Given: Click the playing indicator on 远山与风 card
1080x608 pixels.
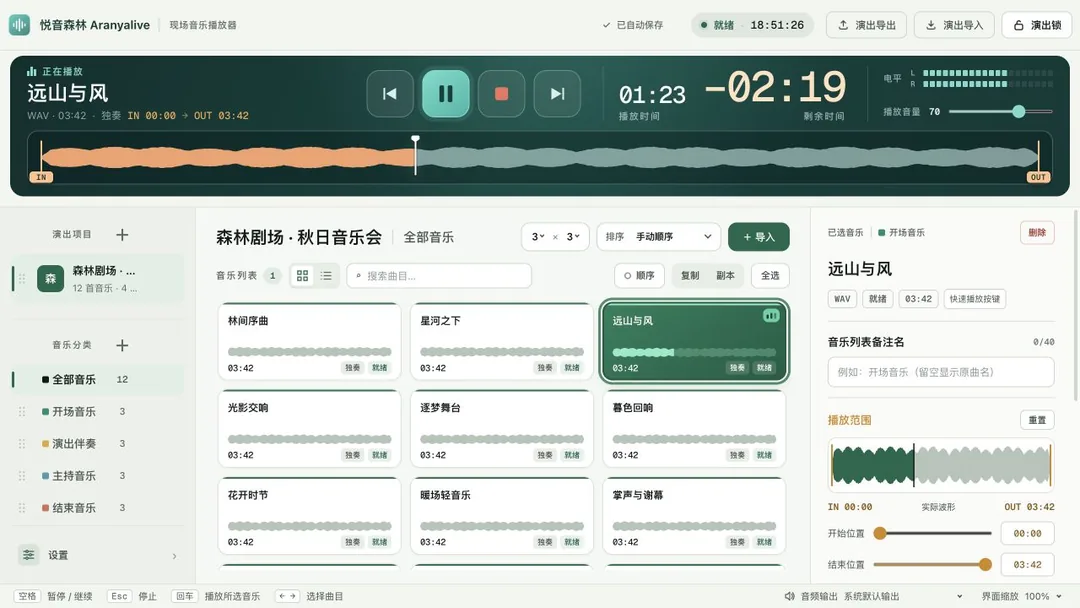Looking at the screenshot, I should pos(771,315).
